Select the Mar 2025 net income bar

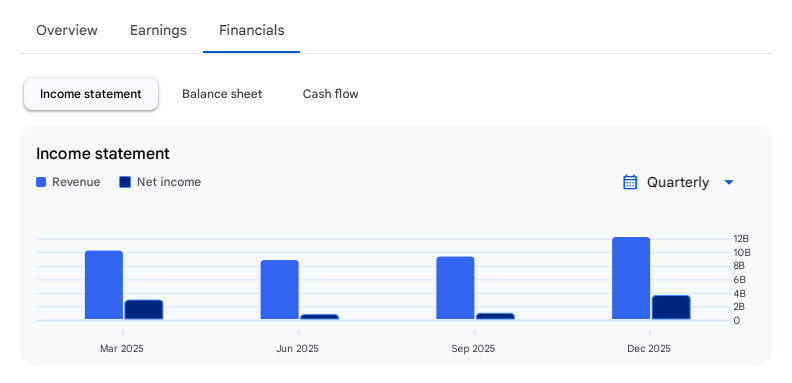coord(144,310)
